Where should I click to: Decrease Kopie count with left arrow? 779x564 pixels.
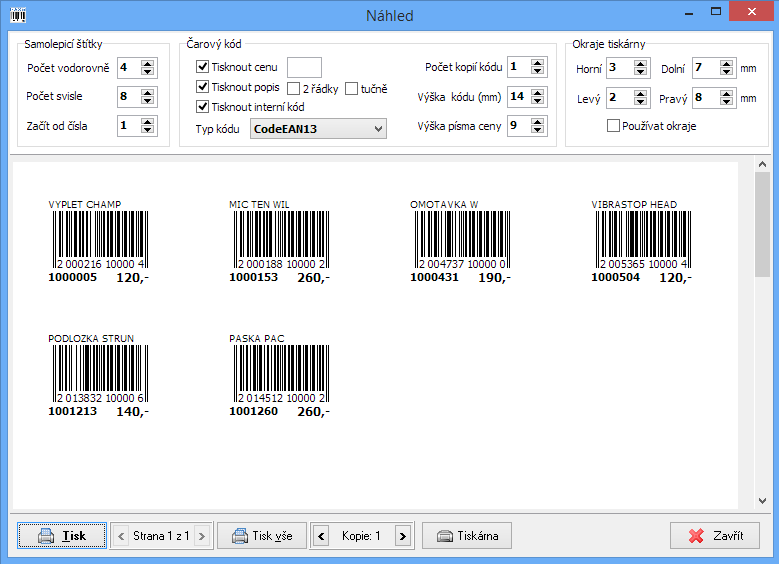(321, 536)
